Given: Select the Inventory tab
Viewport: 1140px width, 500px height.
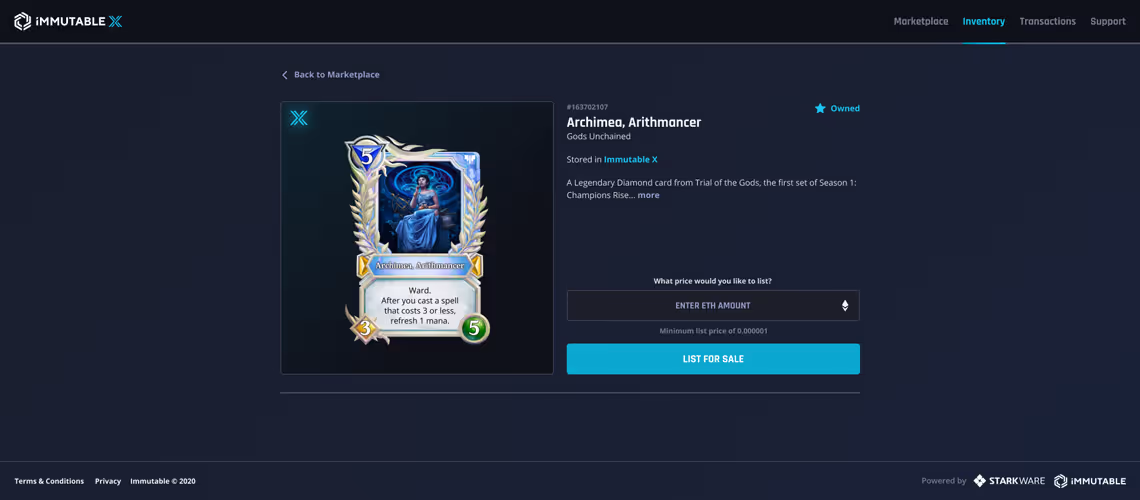Looking at the screenshot, I should pos(984,22).
